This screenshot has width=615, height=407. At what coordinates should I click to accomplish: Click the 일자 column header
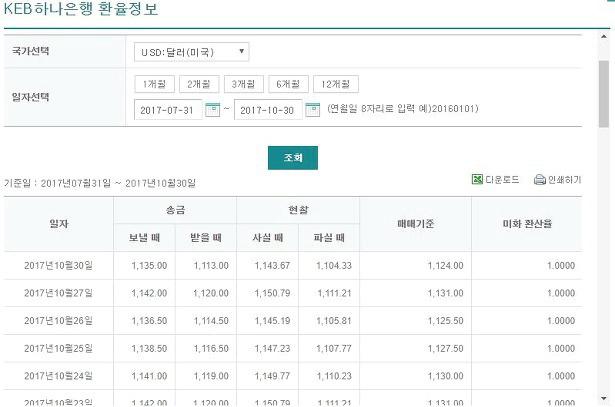point(59,224)
